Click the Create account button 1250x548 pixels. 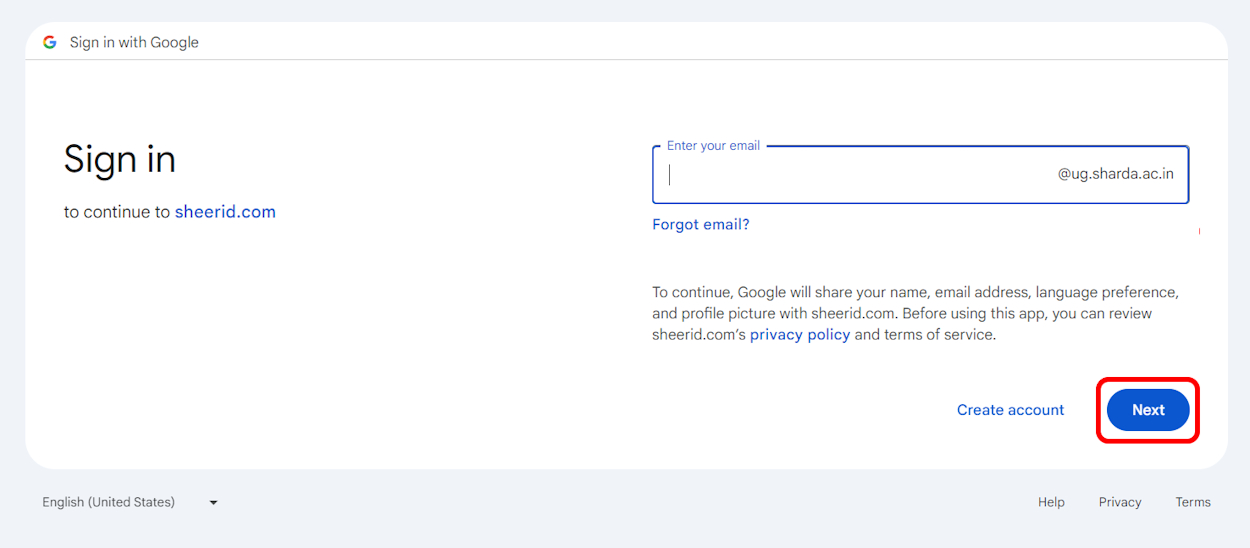[x=1010, y=410]
